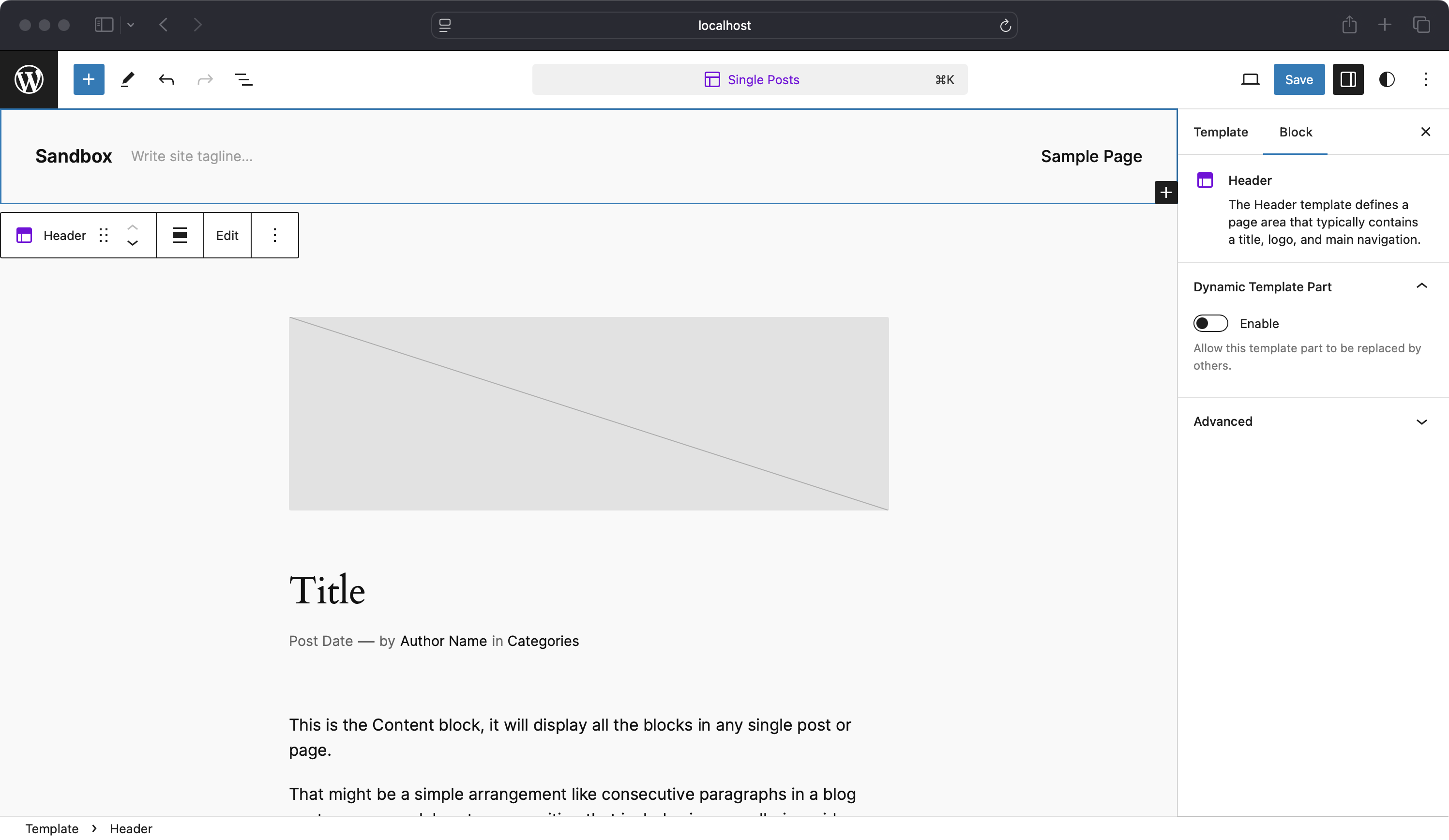Save the template changes
1449x840 pixels.
click(1299, 79)
